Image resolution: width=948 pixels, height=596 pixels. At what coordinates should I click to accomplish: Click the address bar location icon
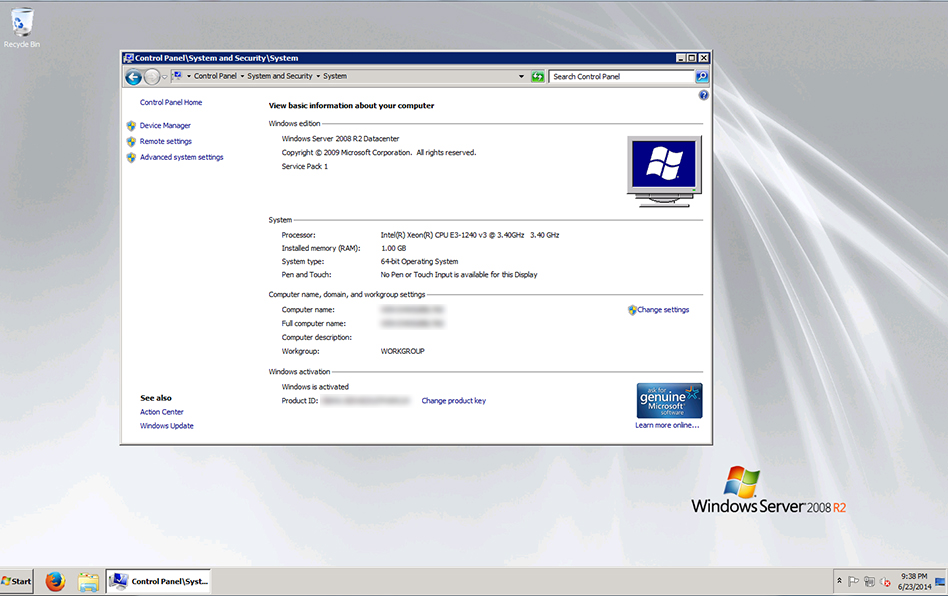click(x=178, y=76)
